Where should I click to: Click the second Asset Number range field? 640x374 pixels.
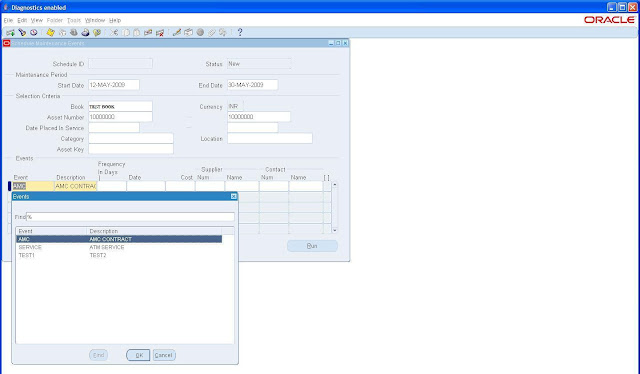(x=259, y=117)
